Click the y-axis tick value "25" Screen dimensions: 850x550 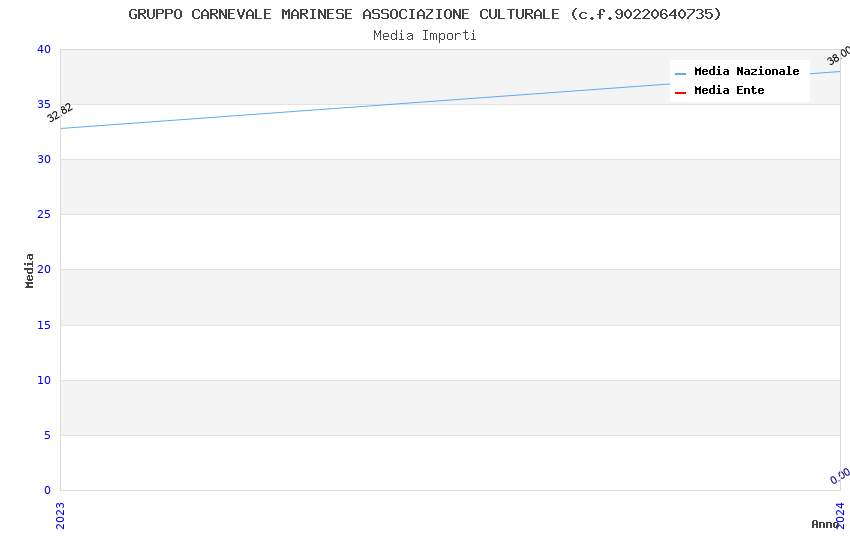[44, 215]
